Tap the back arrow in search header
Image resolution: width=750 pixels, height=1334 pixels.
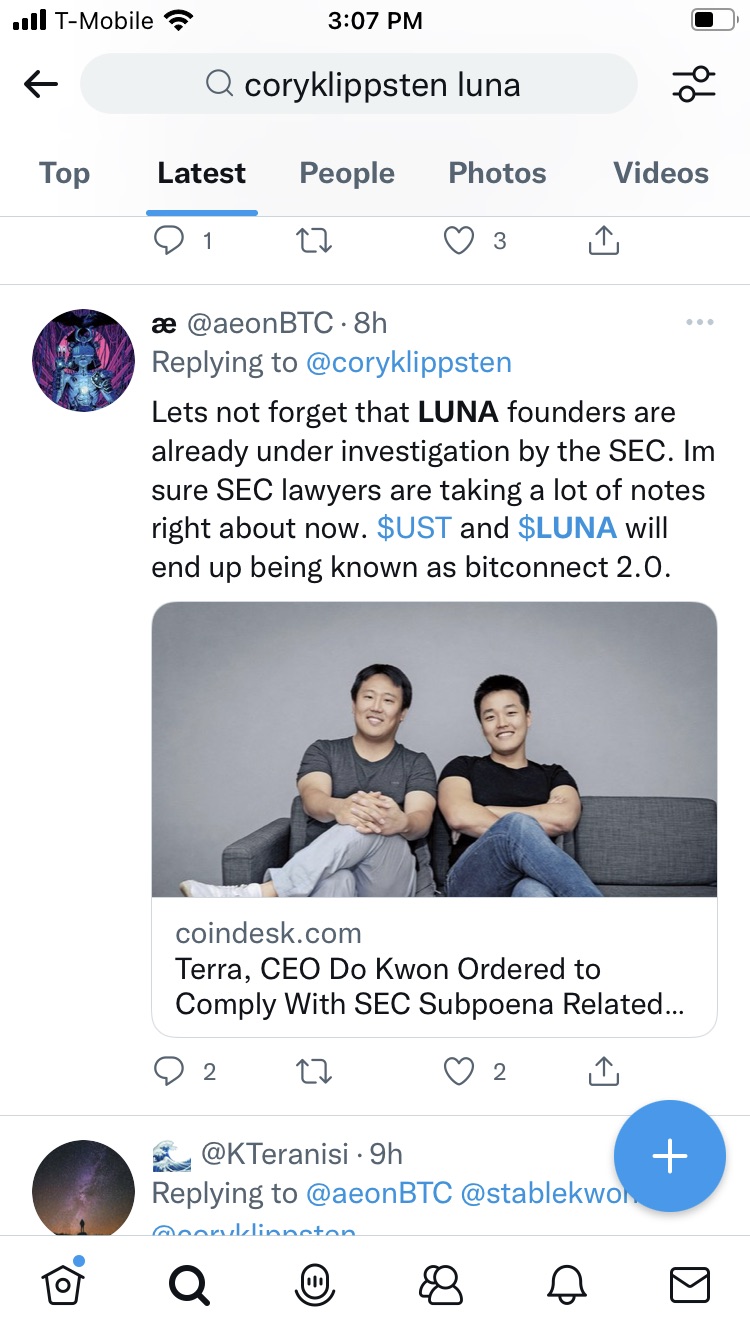pyautogui.click(x=41, y=84)
